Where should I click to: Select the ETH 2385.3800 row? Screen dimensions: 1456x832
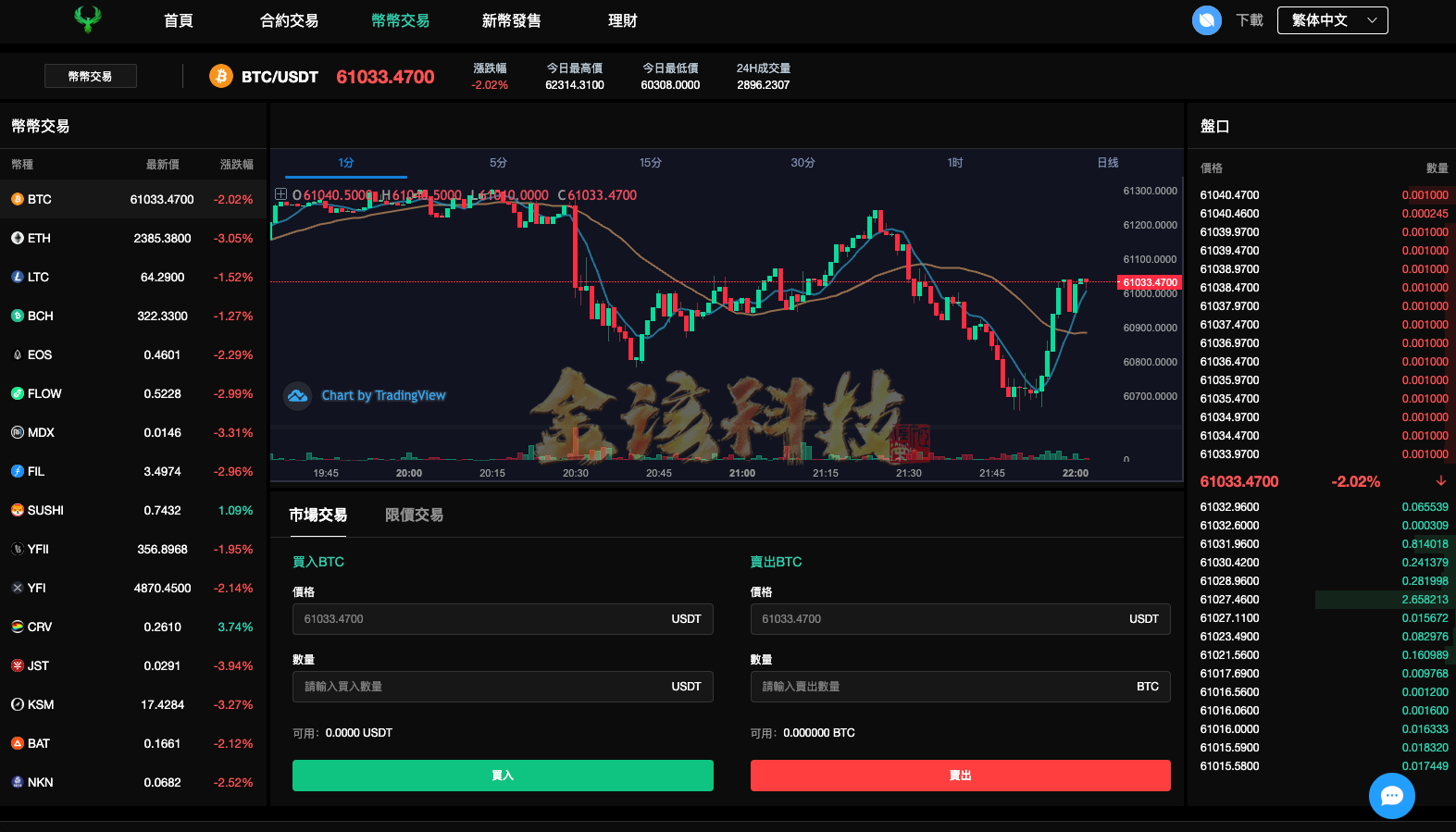click(x=133, y=238)
